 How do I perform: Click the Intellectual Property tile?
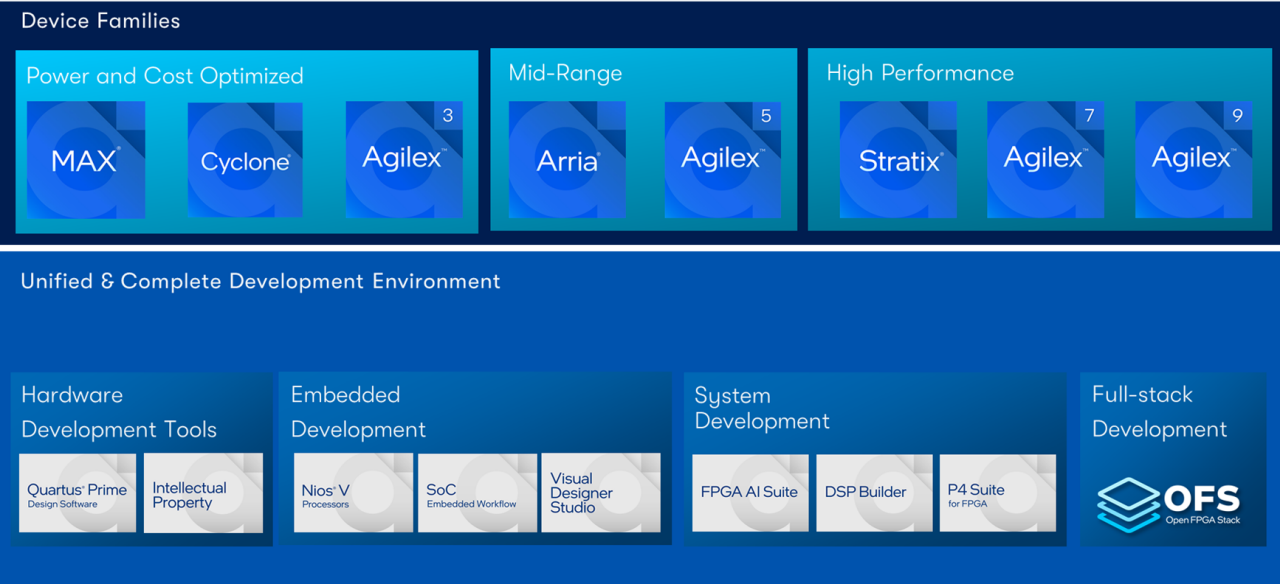tap(203, 493)
